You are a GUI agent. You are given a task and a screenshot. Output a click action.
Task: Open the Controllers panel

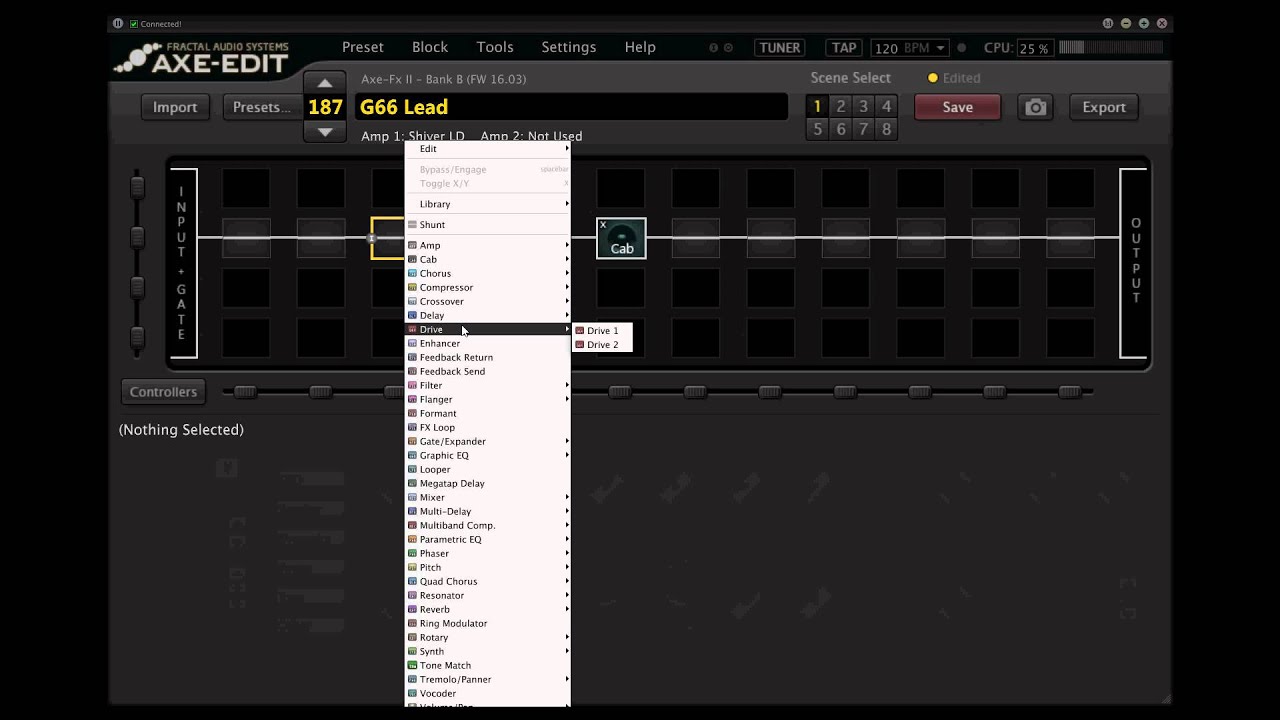tap(163, 392)
